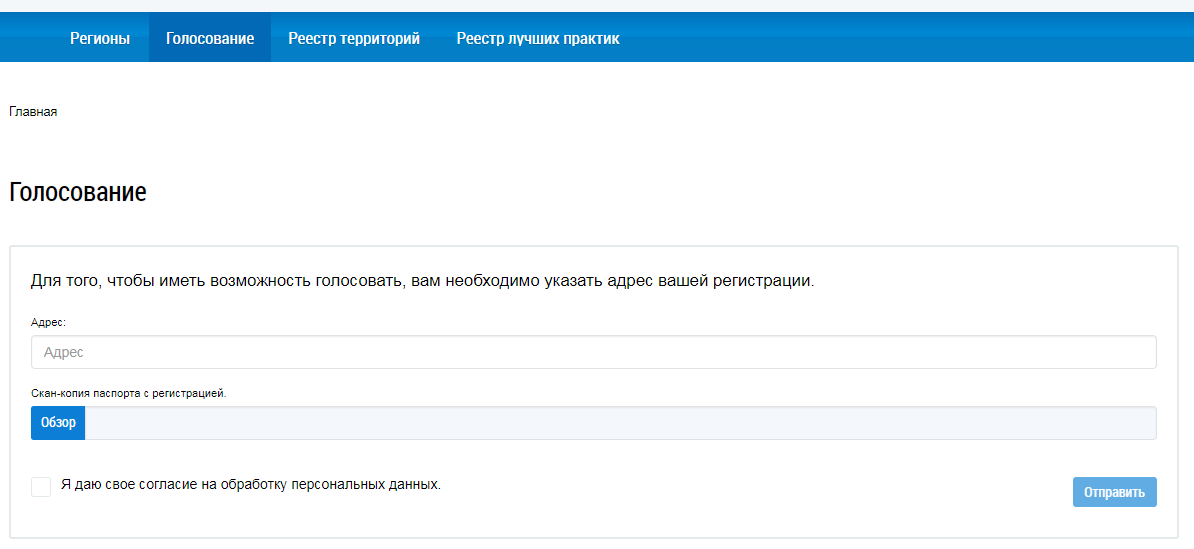Click the Голосование page heading
The width and height of the screenshot is (1194, 549).
[78, 192]
